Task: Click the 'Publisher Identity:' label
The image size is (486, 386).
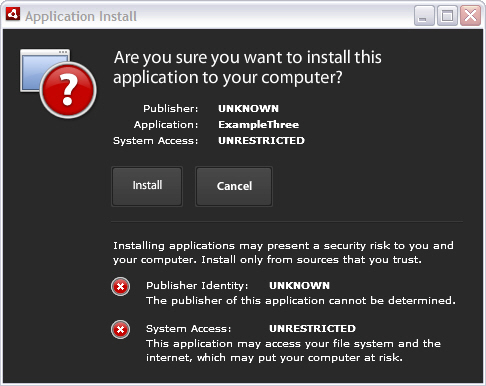Action: tap(197, 286)
